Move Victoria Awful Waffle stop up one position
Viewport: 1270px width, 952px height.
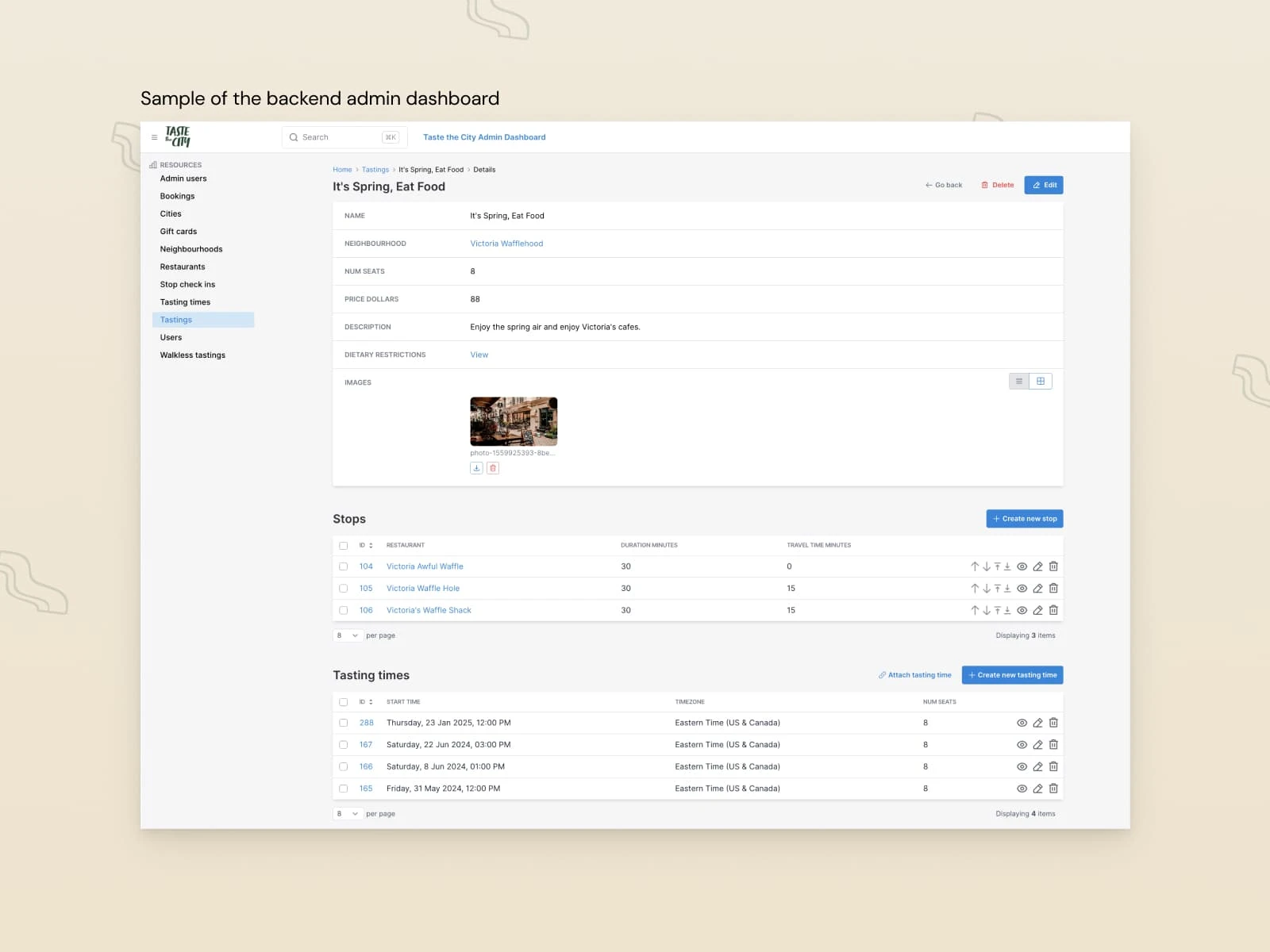coord(975,566)
